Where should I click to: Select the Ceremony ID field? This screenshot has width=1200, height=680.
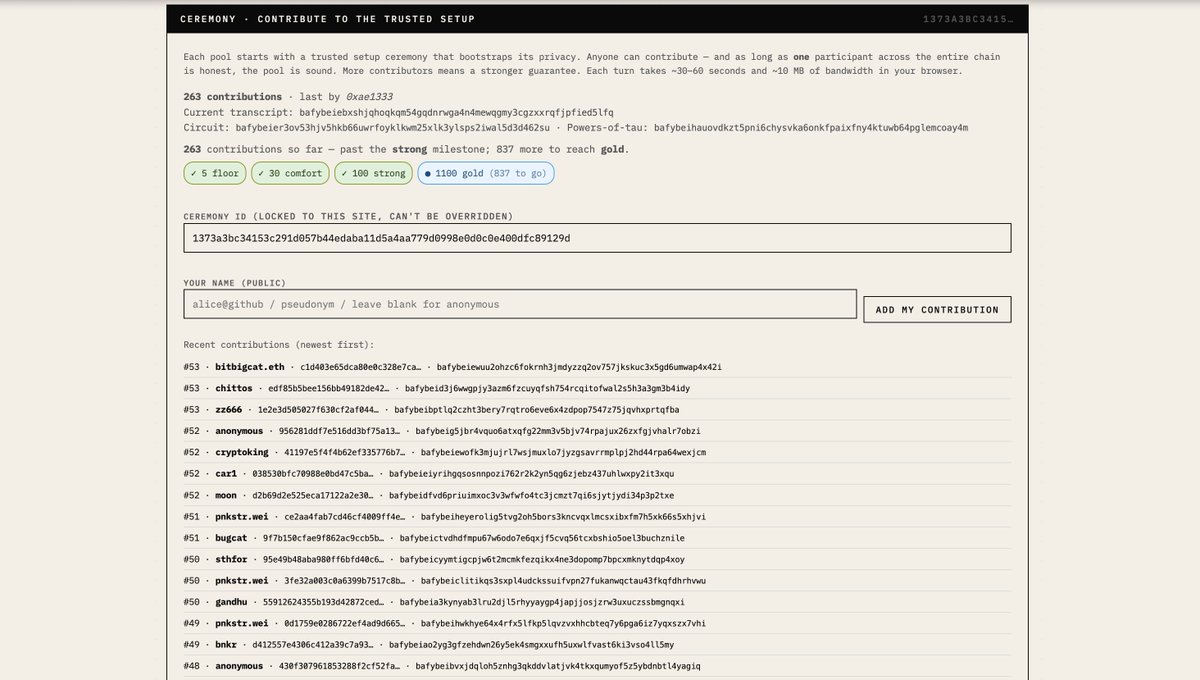point(597,238)
